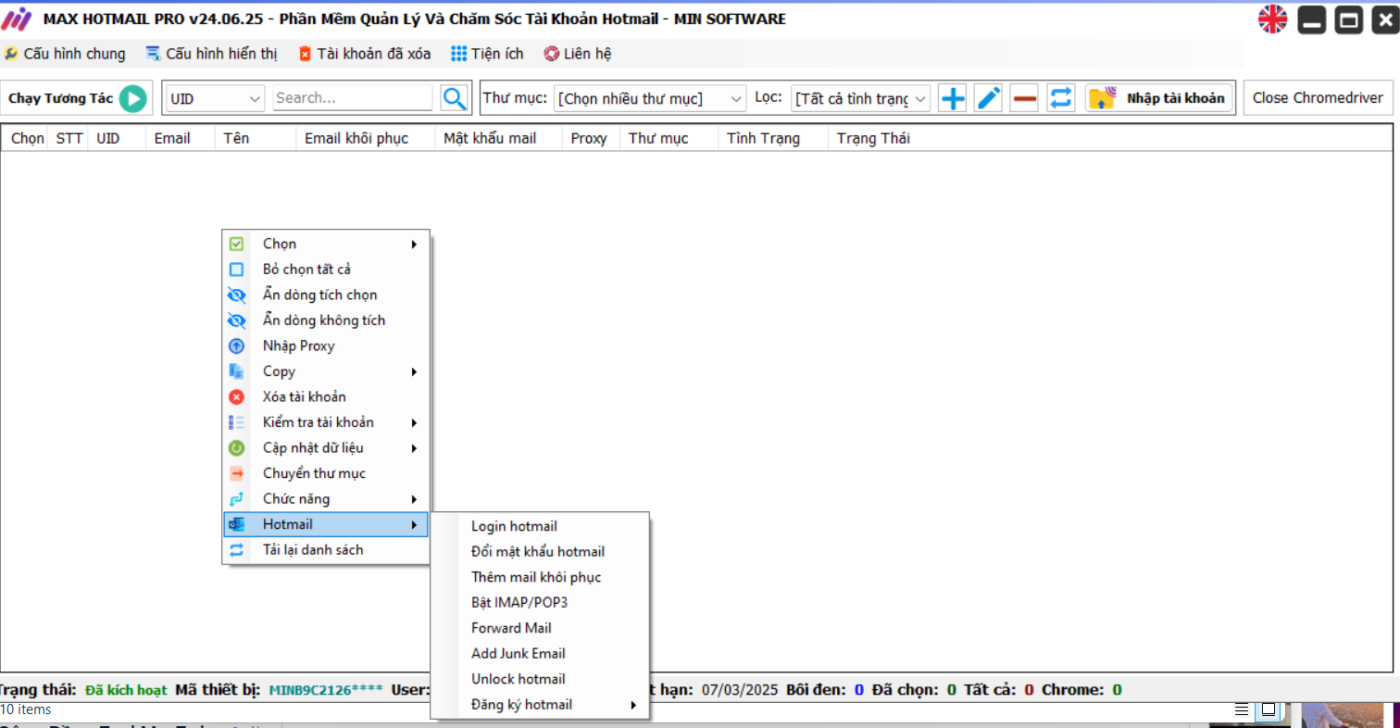This screenshot has width=1400, height=728.
Task: Click the red minus delete icon
Action: tap(1024, 97)
